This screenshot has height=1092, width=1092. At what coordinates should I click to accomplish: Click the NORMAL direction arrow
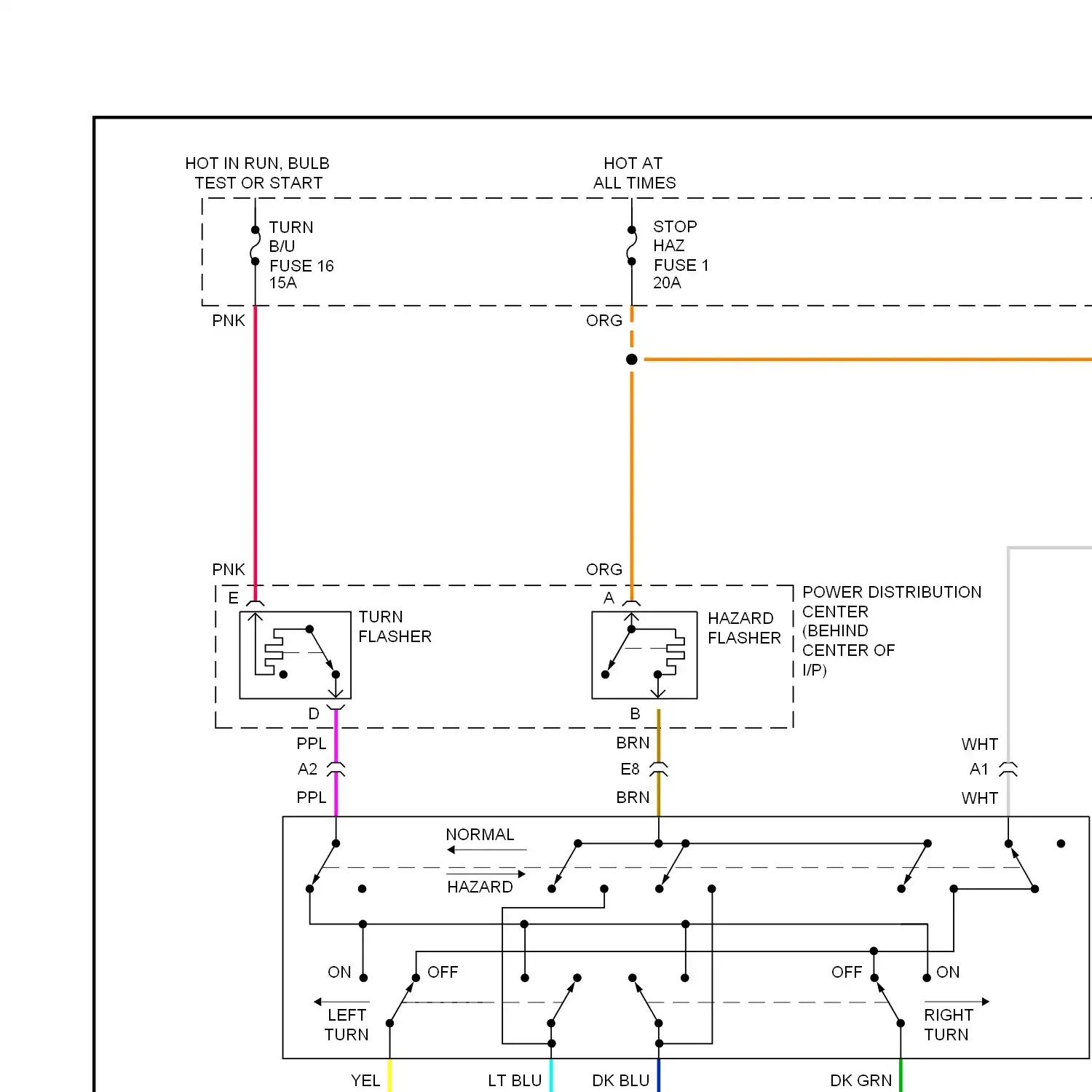(x=486, y=850)
